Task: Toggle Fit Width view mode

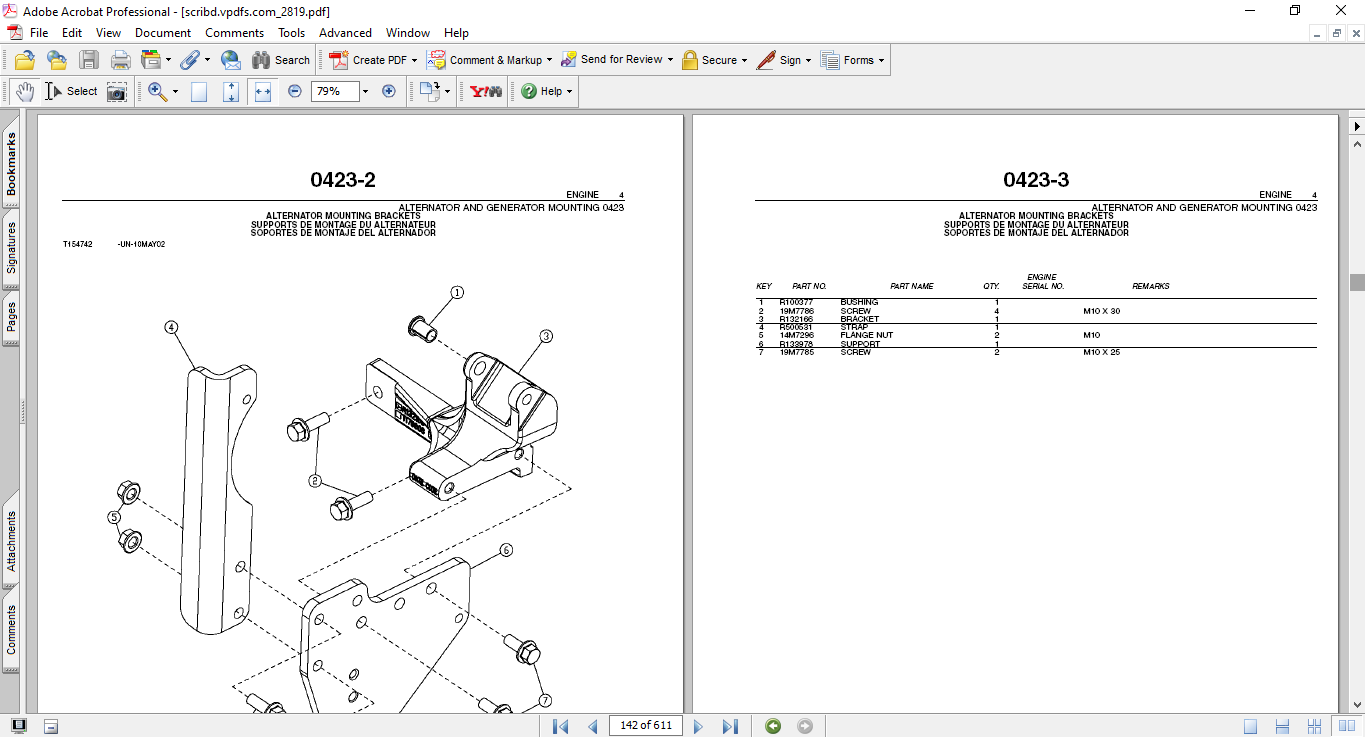Action: pyautogui.click(x=262, y=91)
